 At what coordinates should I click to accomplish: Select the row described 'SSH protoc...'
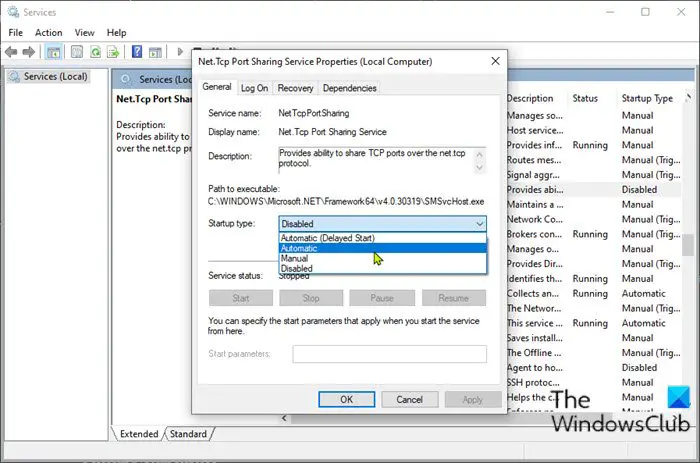coord(594,382)
